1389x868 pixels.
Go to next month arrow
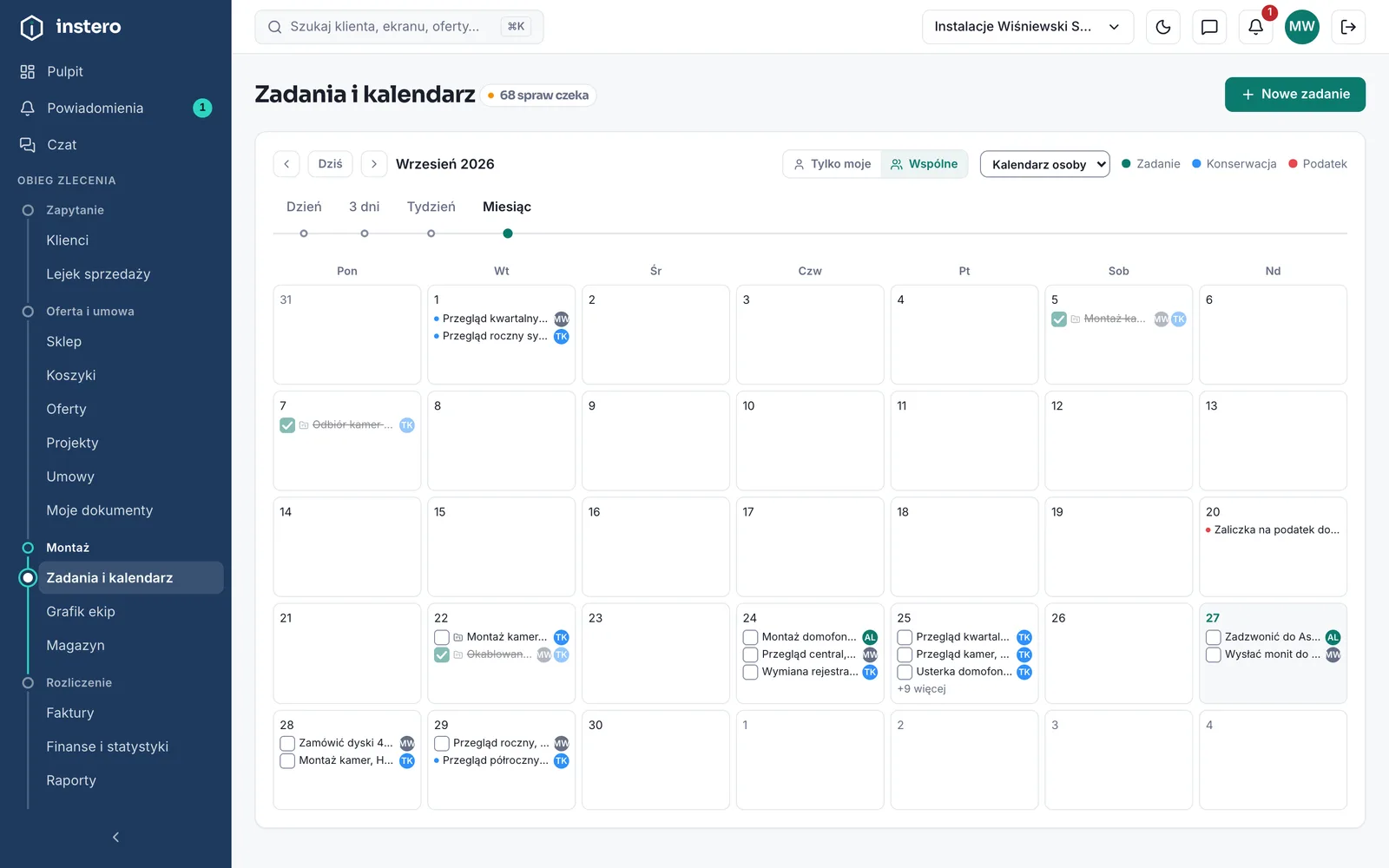pos(374,164)
